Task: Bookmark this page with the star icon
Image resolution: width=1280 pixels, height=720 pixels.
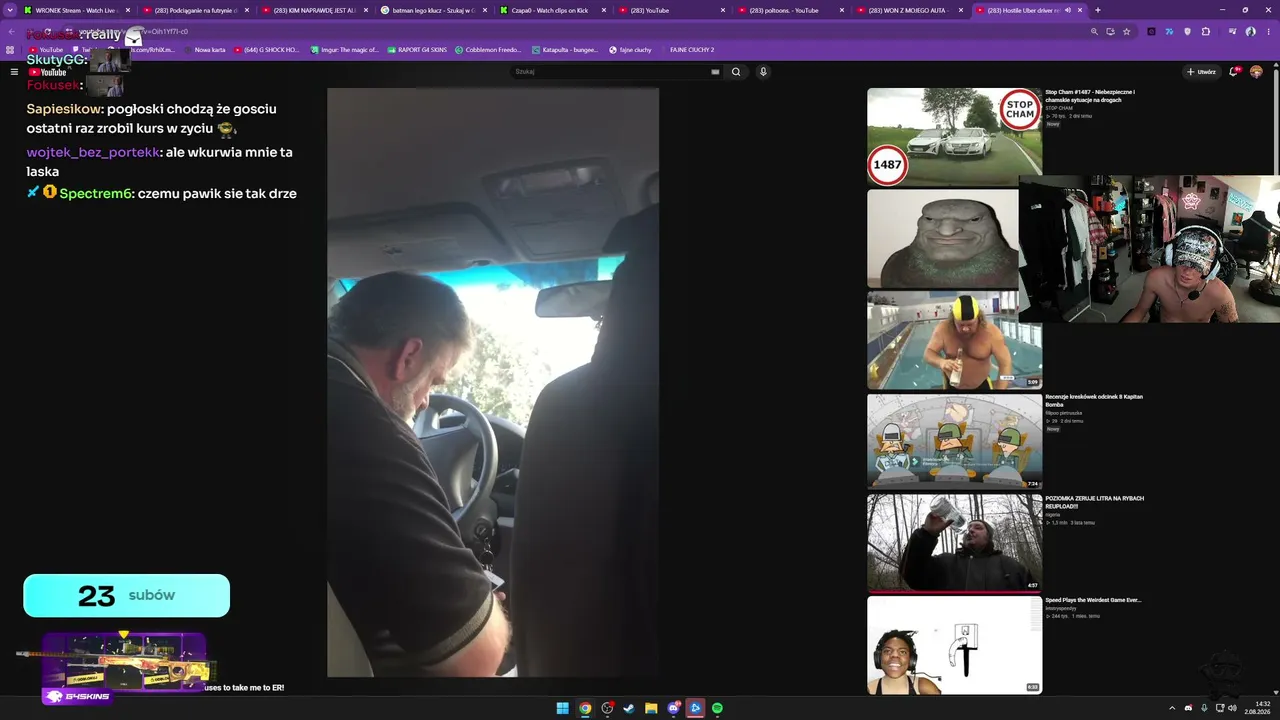Action: 1126,31
